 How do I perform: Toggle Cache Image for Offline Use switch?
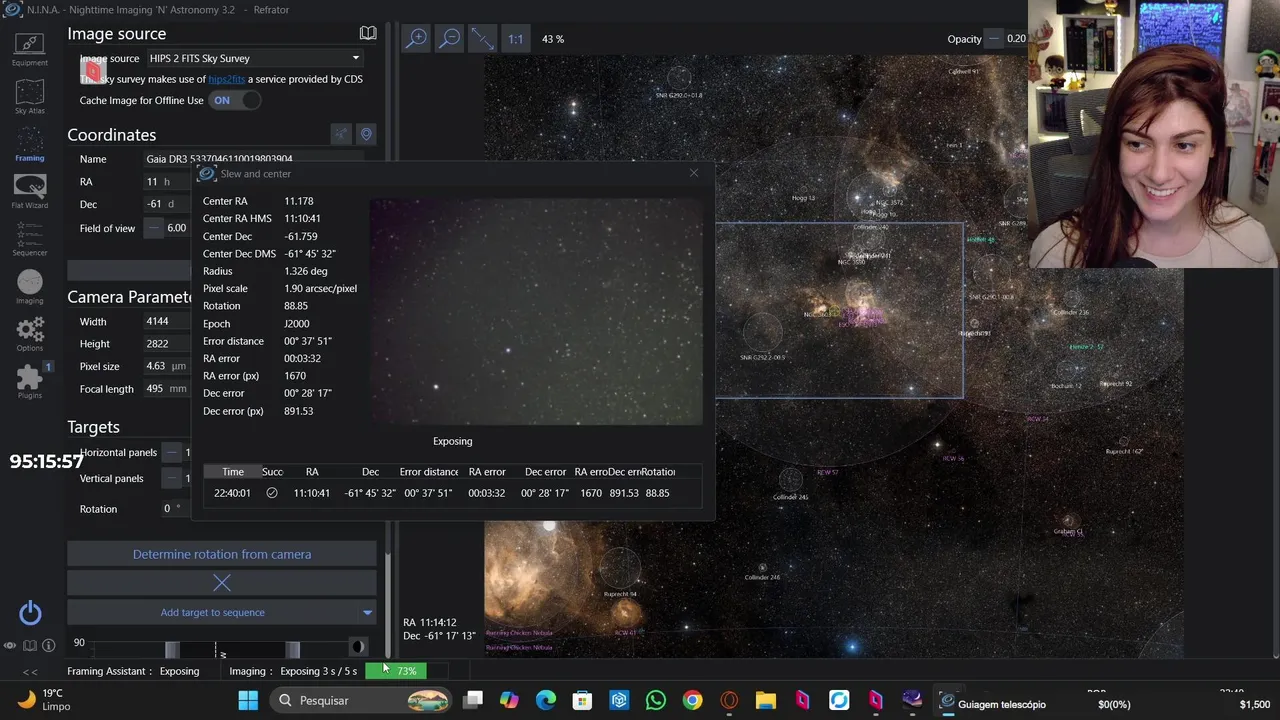point(236,100)
